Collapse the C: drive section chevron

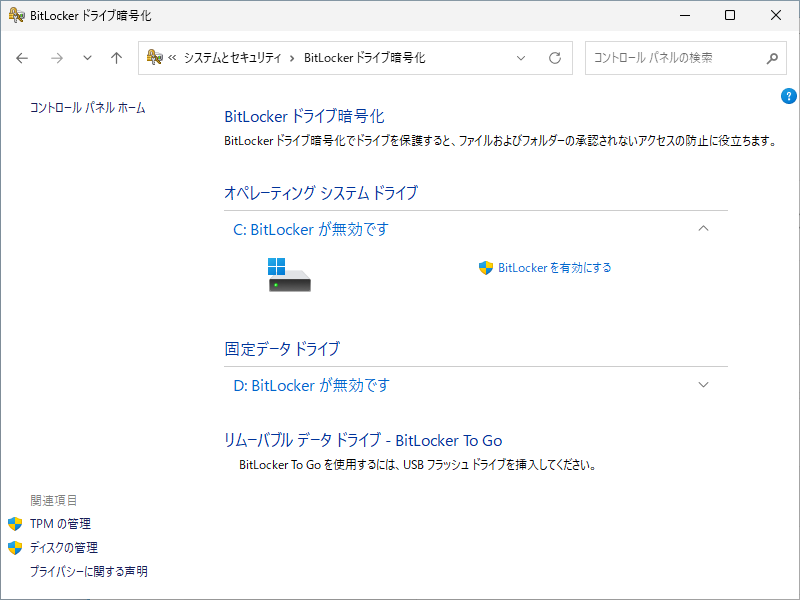[703, 229]
